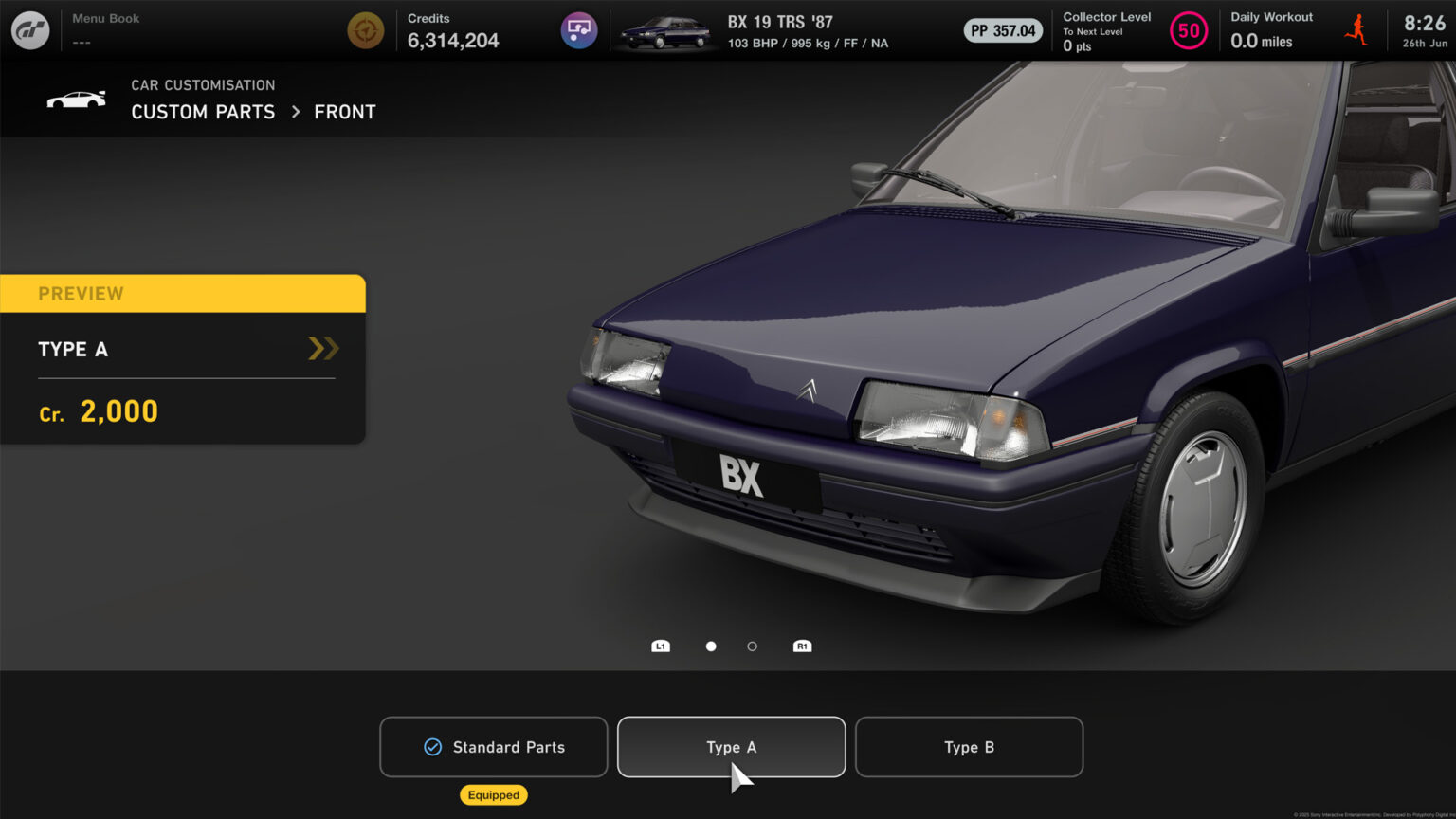Click the CUSTOM PARTS breadcrumb
The height and width of the screenshot is (819, 1456).
click(x=203, y=112)
